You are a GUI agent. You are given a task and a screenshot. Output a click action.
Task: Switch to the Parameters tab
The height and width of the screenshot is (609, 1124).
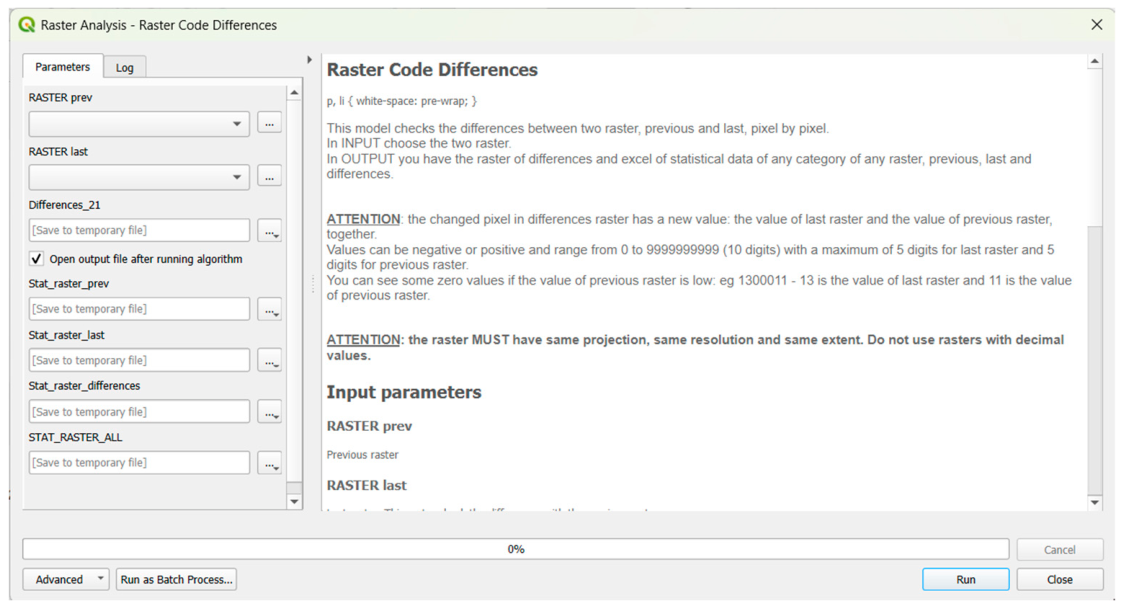coord(62,67)
